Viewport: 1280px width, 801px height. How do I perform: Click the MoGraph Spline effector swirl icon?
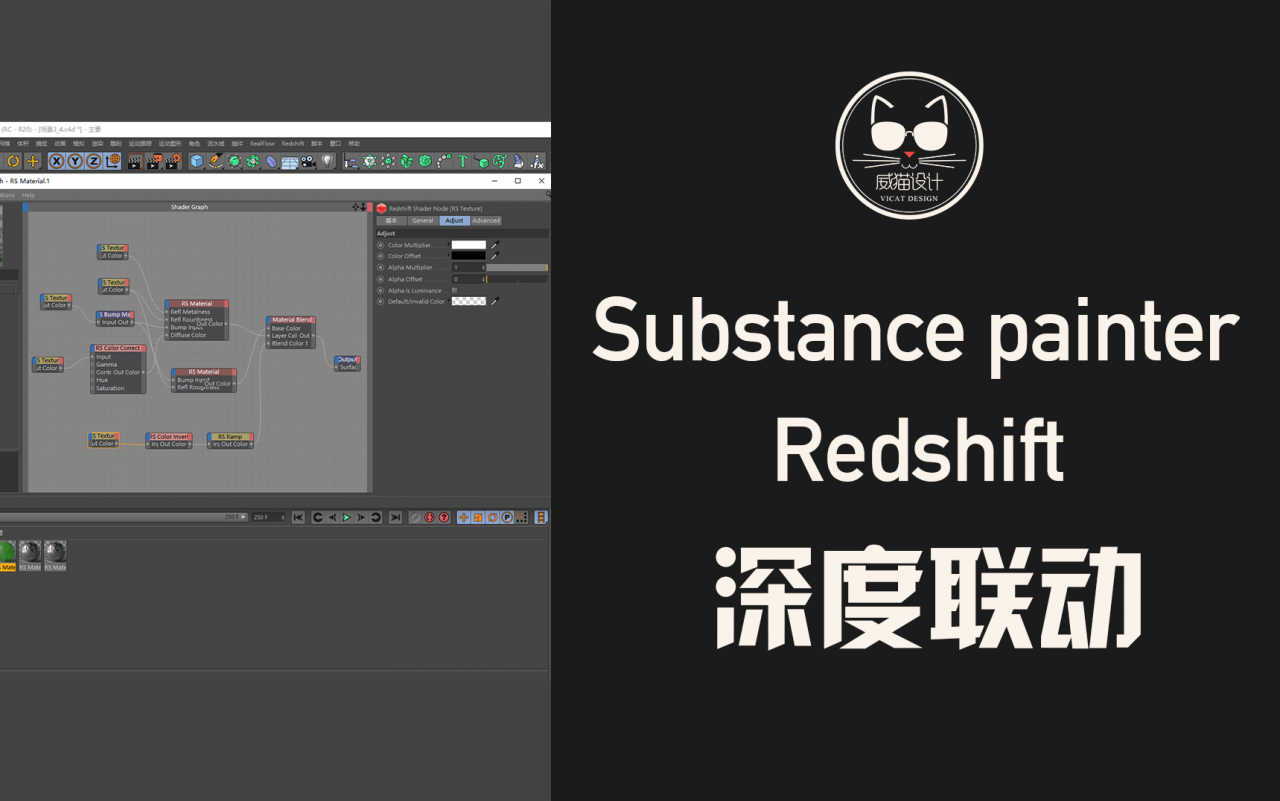(499, 161)
